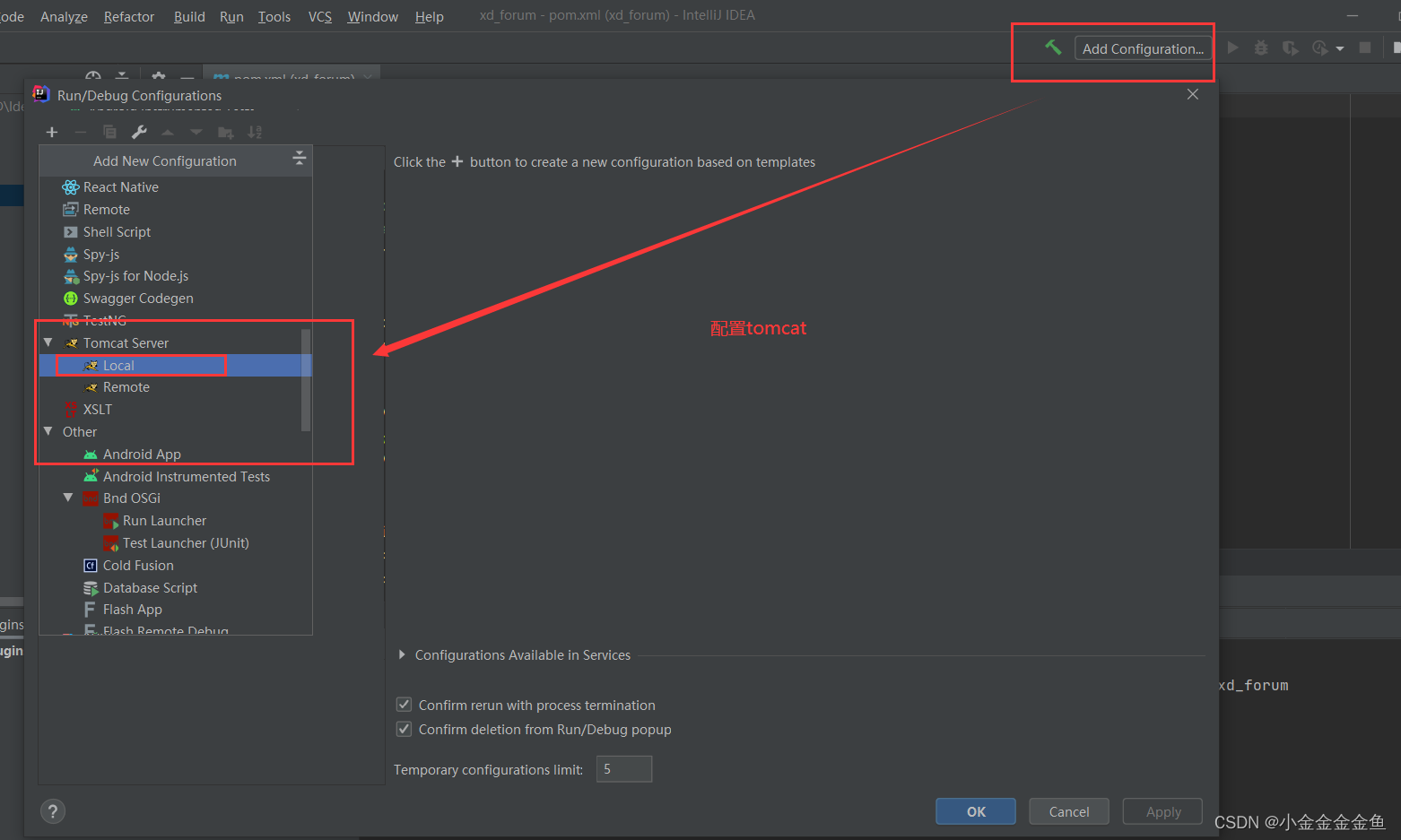The width and height of the screenshot is (1401, 840).
Task: Click the Cold Fusion icon
Action: [x=91, y=566]
